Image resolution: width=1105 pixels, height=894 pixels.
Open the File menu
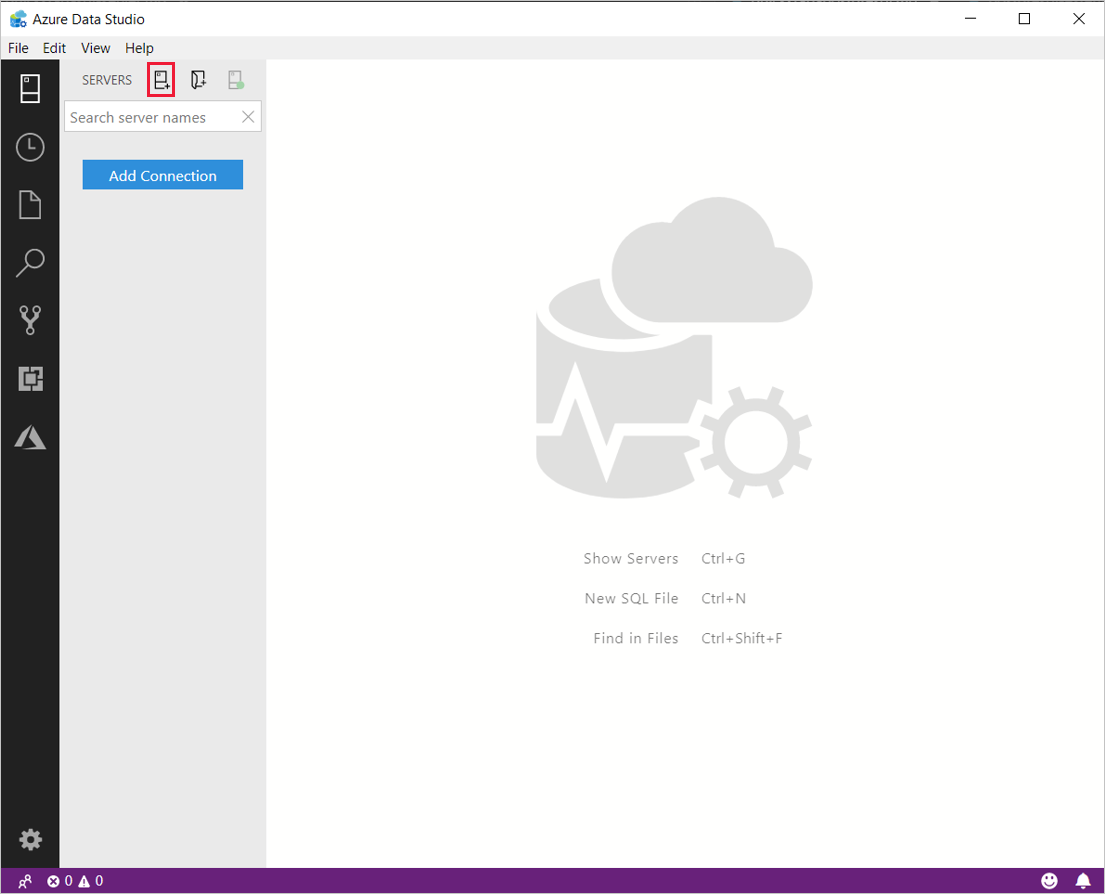click(17, 47)
